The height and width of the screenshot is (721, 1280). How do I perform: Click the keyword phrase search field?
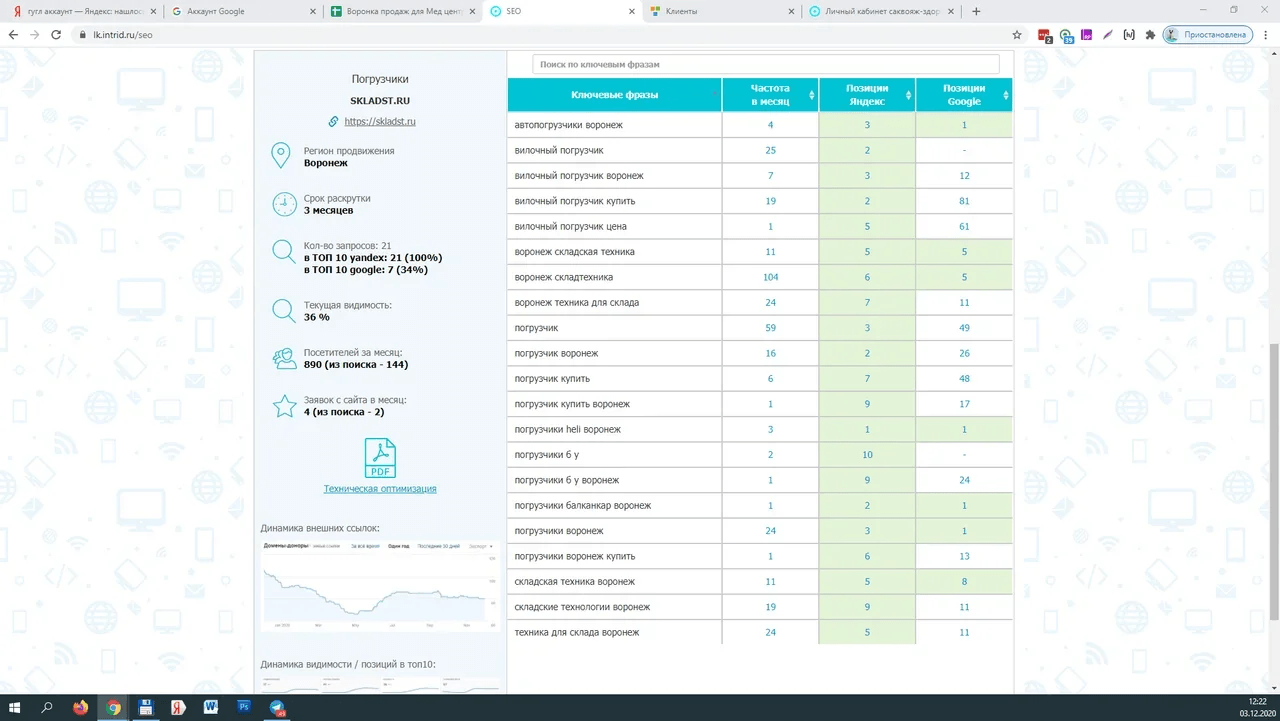[x=765, y=64]
